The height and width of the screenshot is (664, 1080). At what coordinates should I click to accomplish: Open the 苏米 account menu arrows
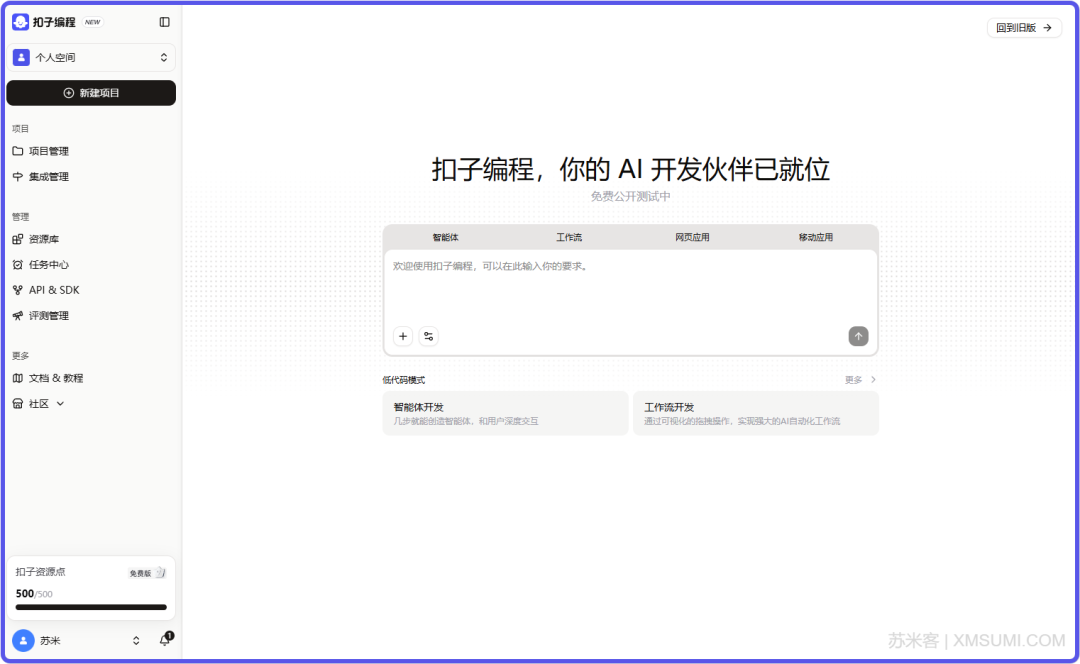pos(136,641)
